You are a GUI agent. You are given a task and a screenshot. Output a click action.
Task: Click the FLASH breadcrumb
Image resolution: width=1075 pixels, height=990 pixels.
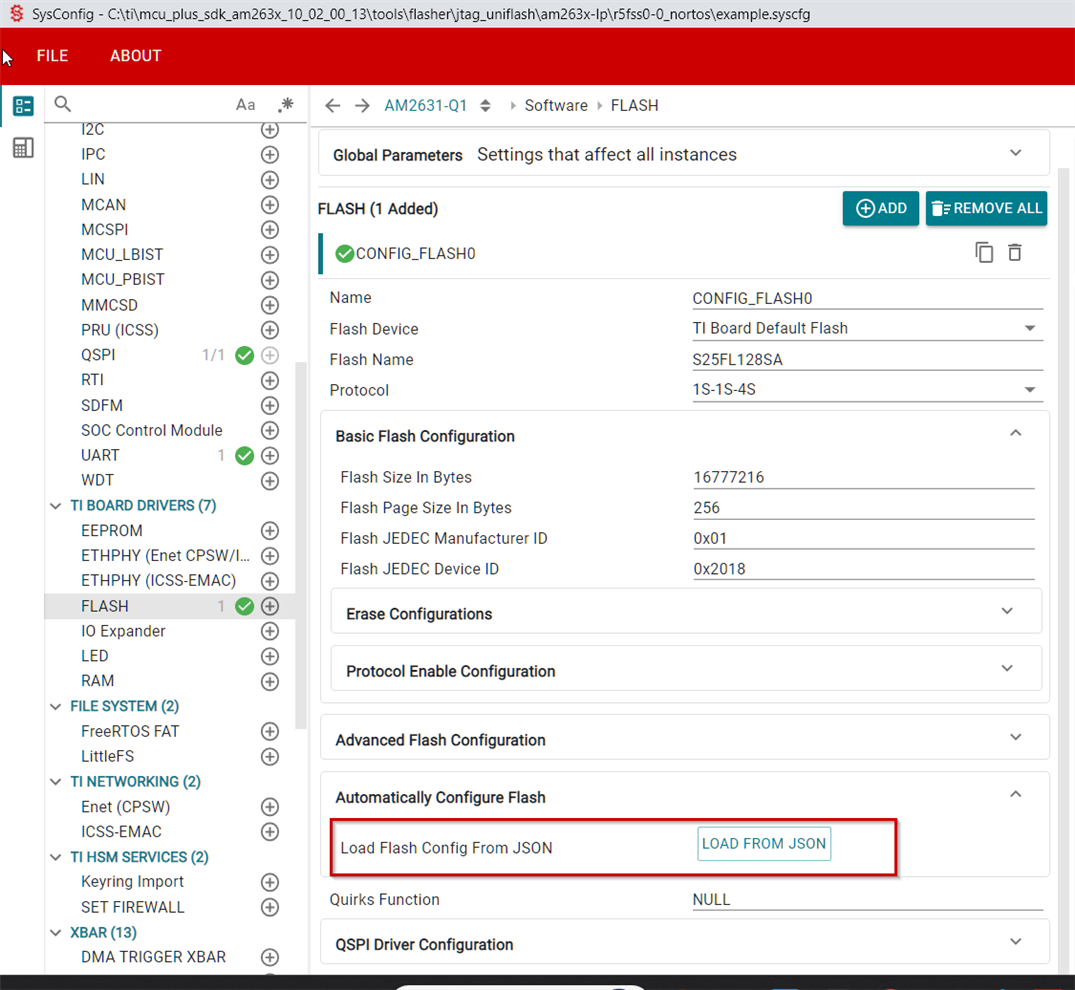634,106
